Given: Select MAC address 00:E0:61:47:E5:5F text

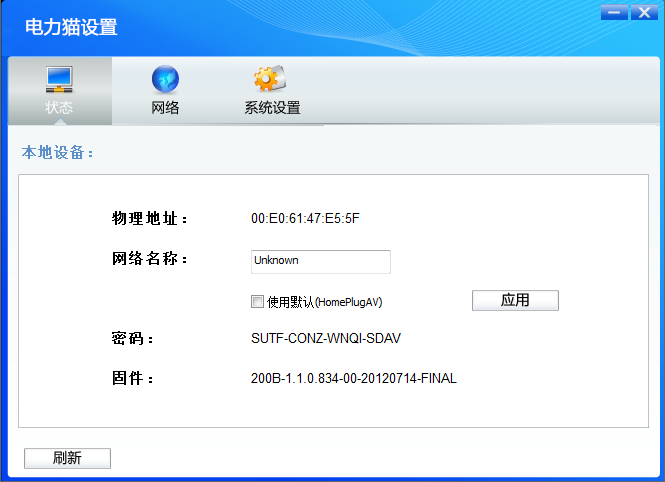Looking at the screenshot, I should point(305,218).
